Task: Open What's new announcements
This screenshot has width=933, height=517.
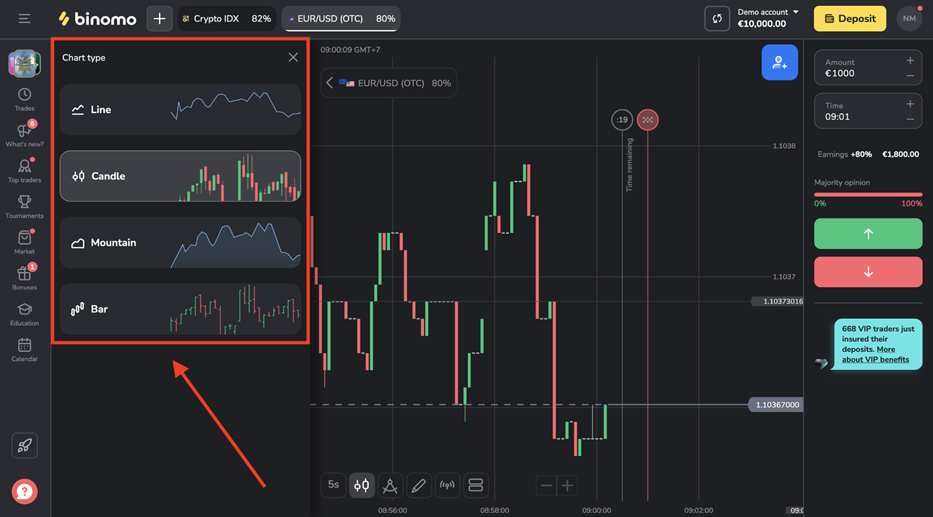Action: point(24,134)
